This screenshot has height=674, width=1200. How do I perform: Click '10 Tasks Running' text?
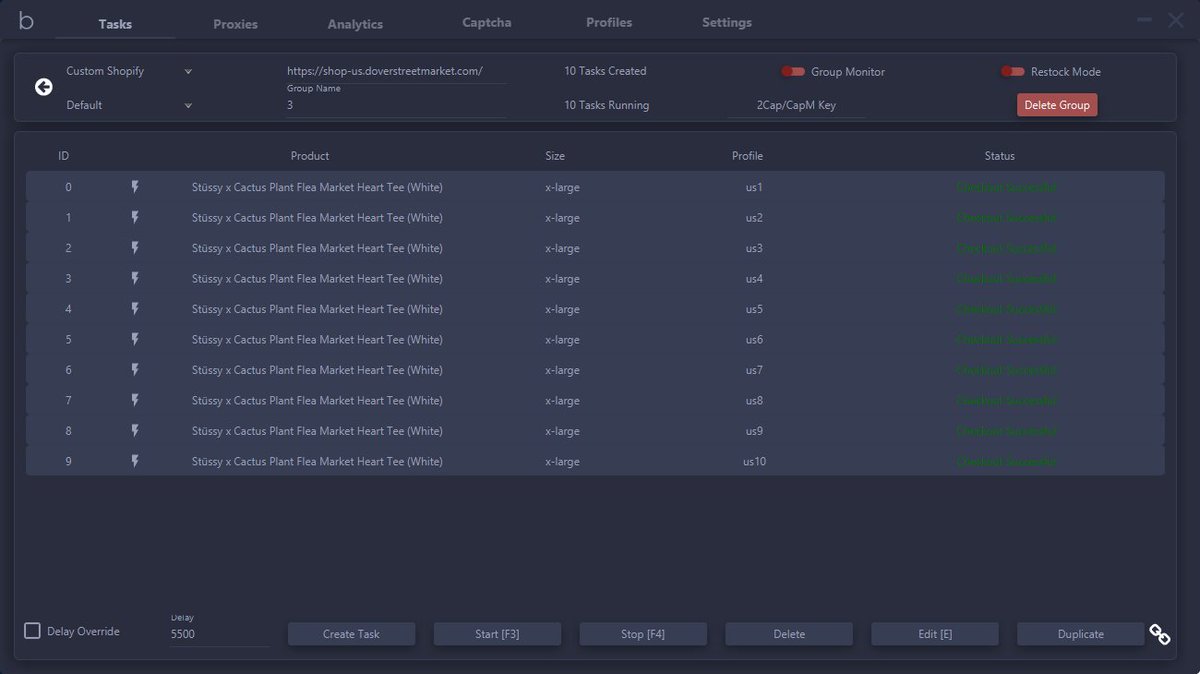point(606,105)
